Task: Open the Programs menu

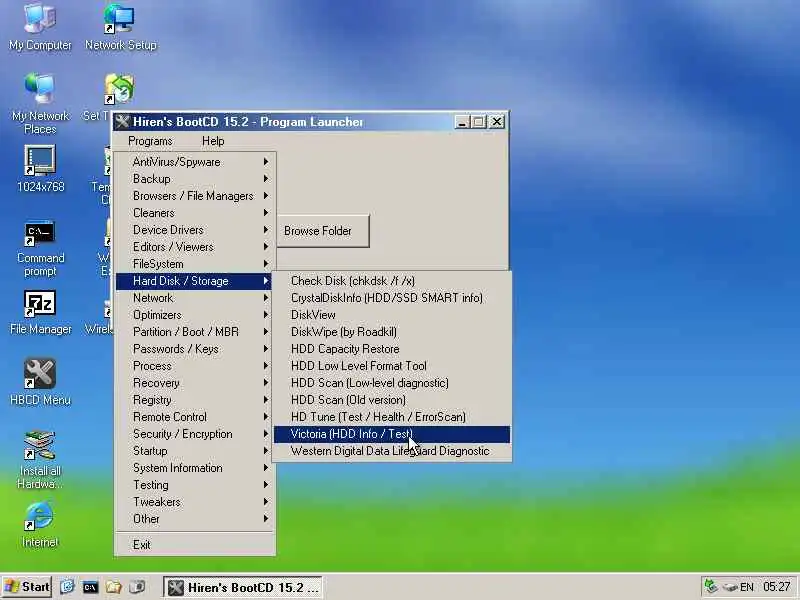Action: [x=150, y=141]
